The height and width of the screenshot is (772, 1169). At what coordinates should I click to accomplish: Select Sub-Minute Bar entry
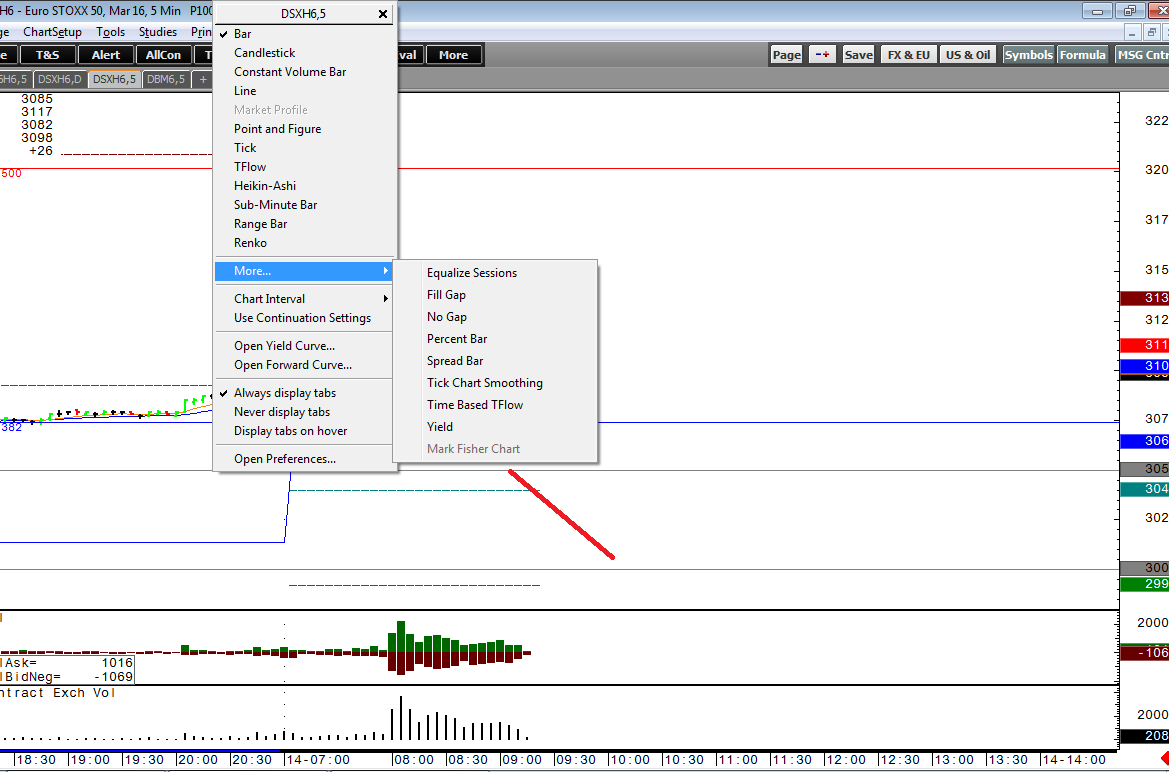click(276, 205)
